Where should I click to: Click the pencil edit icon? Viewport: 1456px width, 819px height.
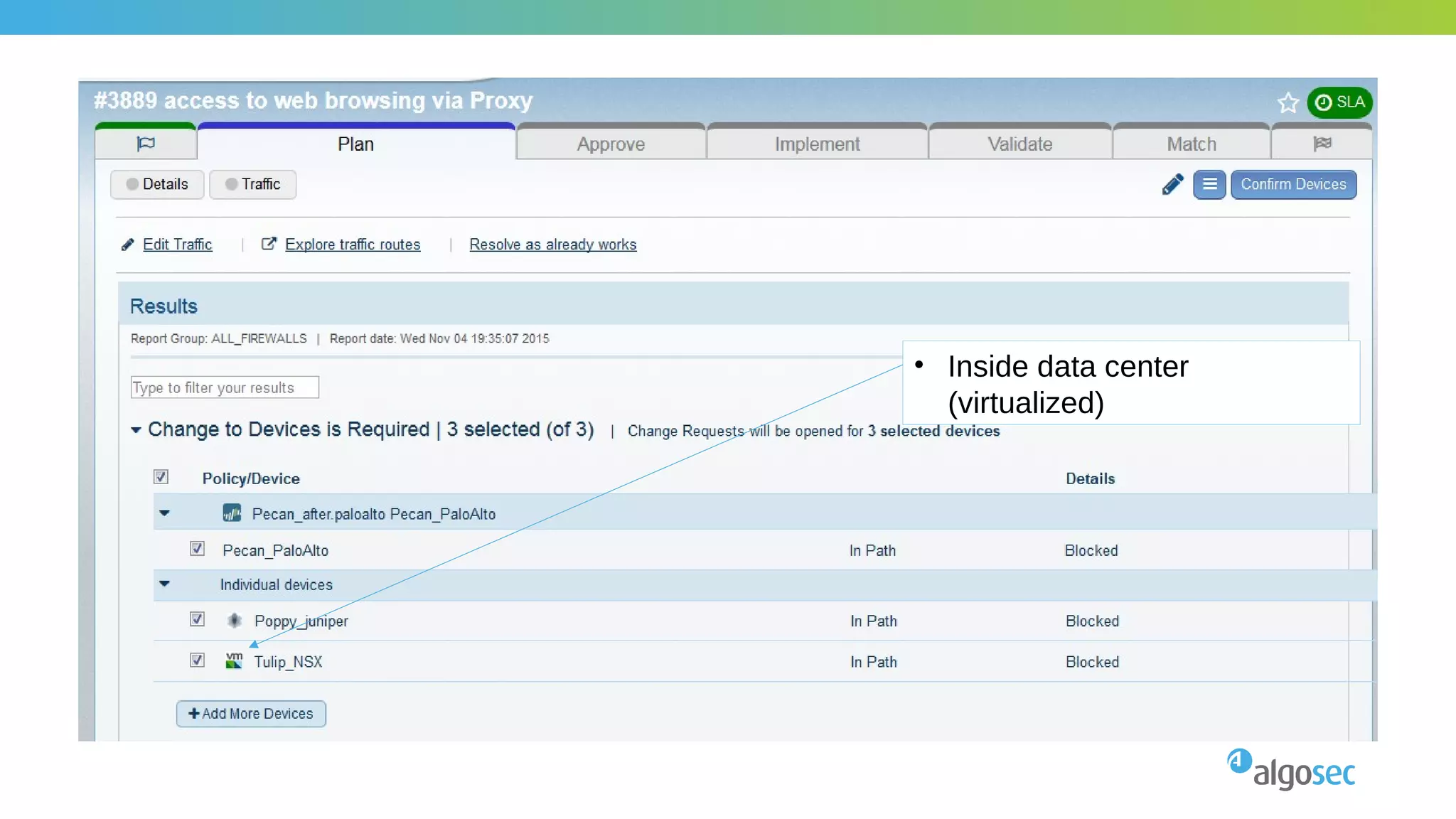1172,184
